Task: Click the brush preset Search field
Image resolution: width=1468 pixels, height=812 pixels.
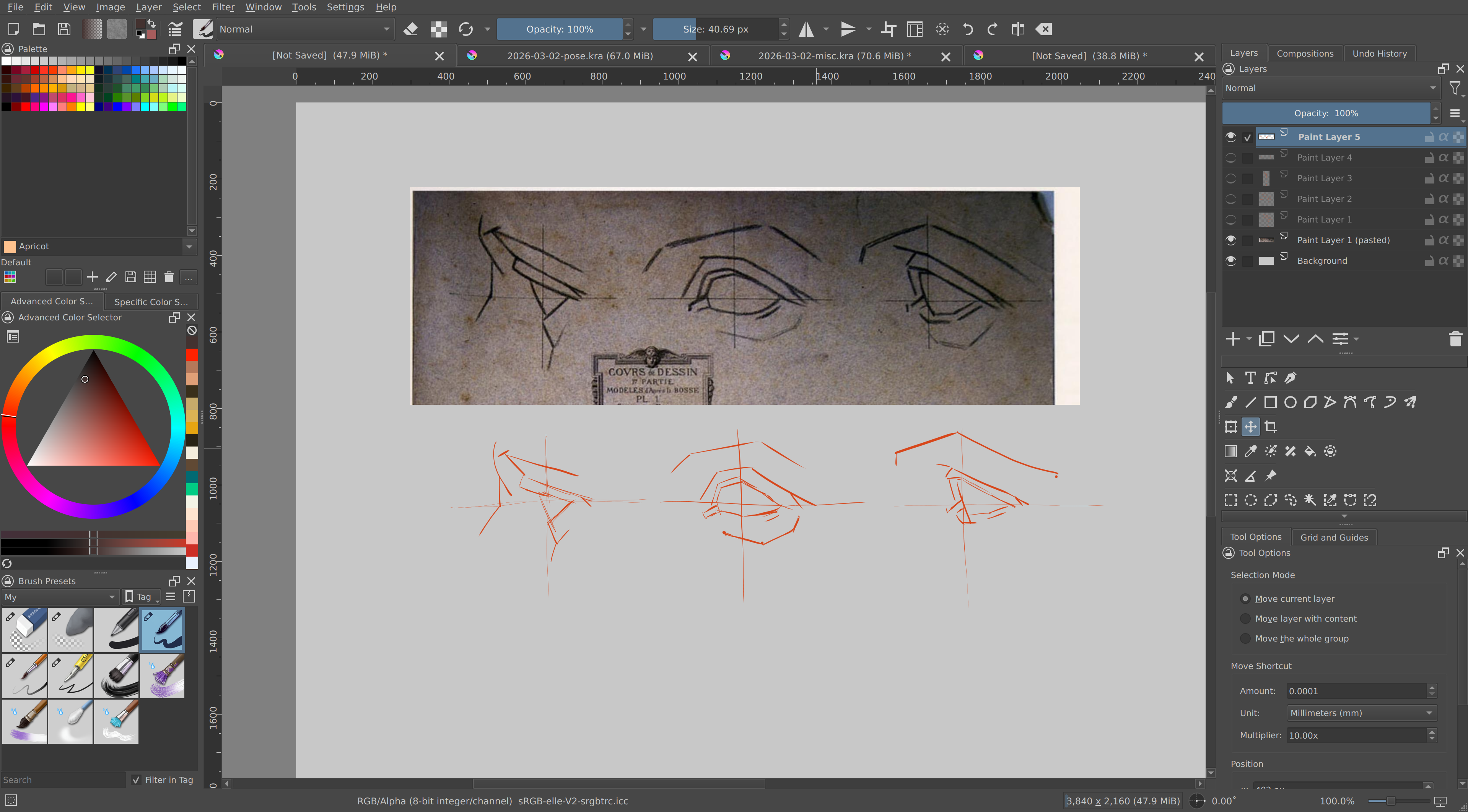Action: coord(63,780)
